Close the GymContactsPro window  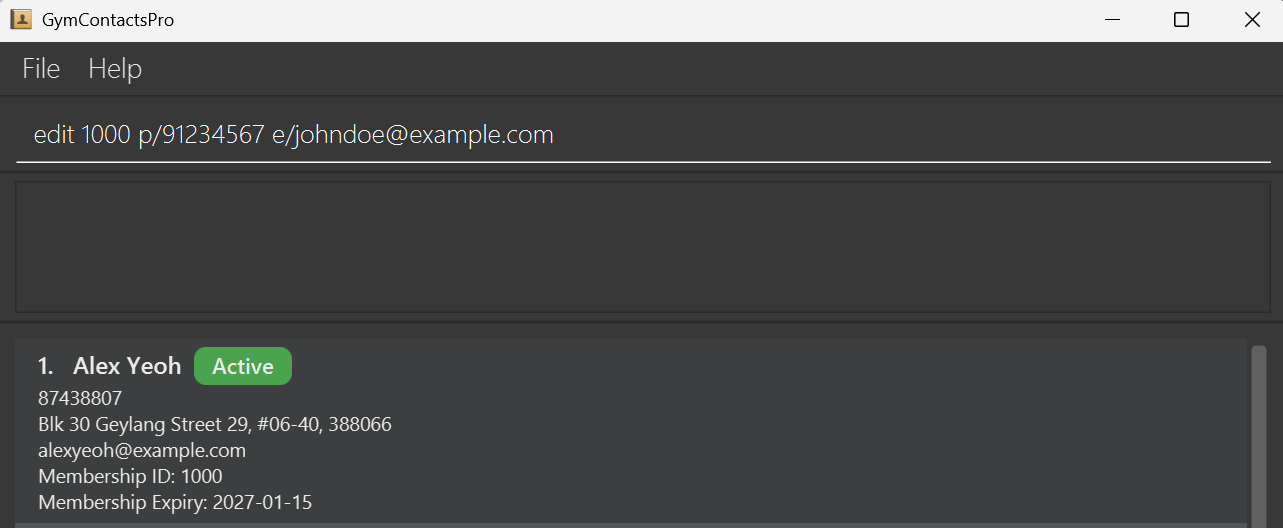pos(1251,20)
